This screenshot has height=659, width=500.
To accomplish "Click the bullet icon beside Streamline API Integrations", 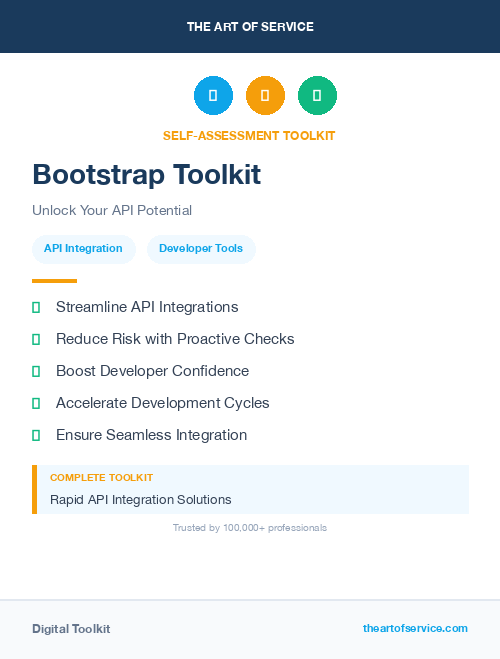I will click(x=36, y=308).
